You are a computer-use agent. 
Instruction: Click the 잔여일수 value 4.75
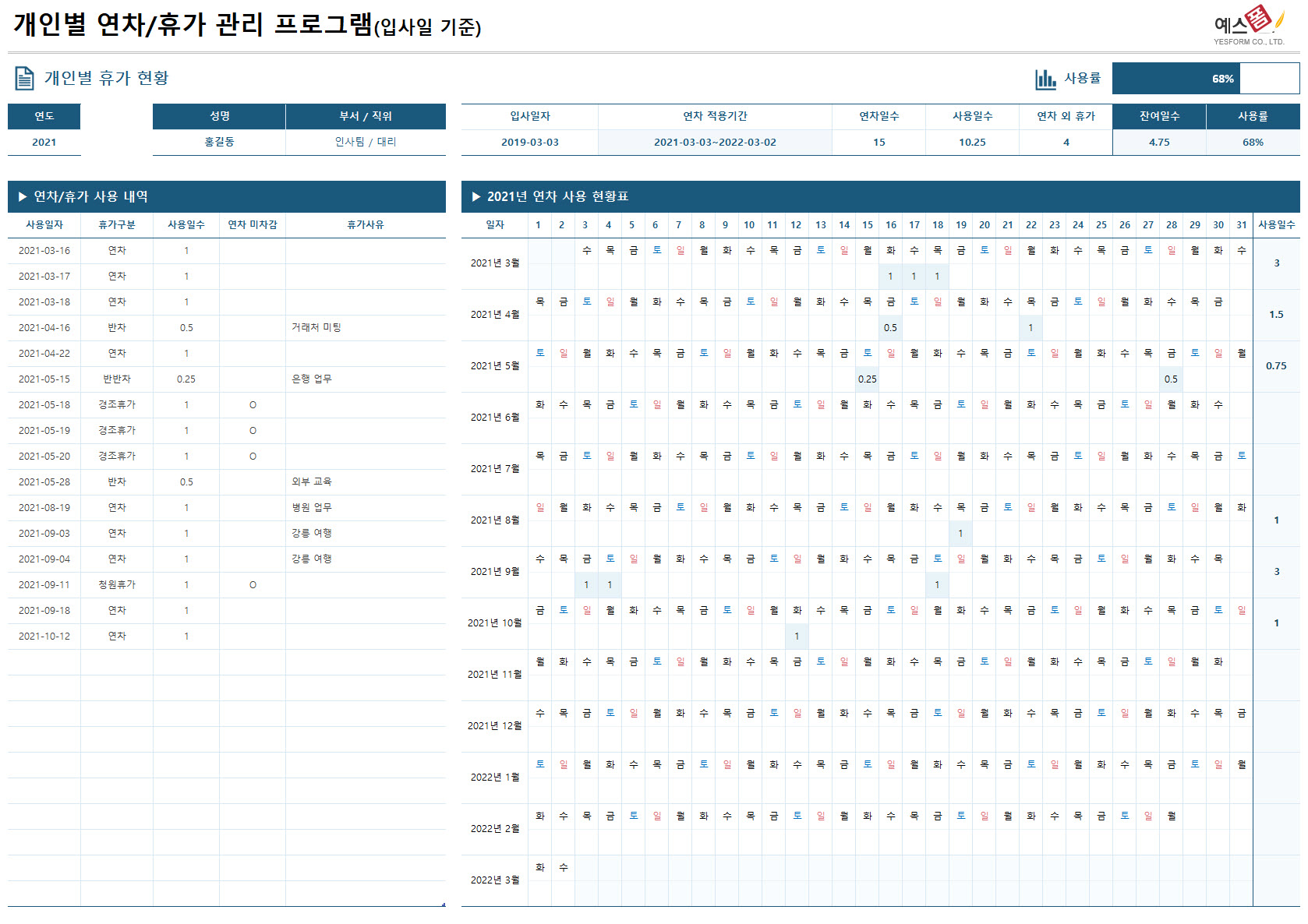1159,143
